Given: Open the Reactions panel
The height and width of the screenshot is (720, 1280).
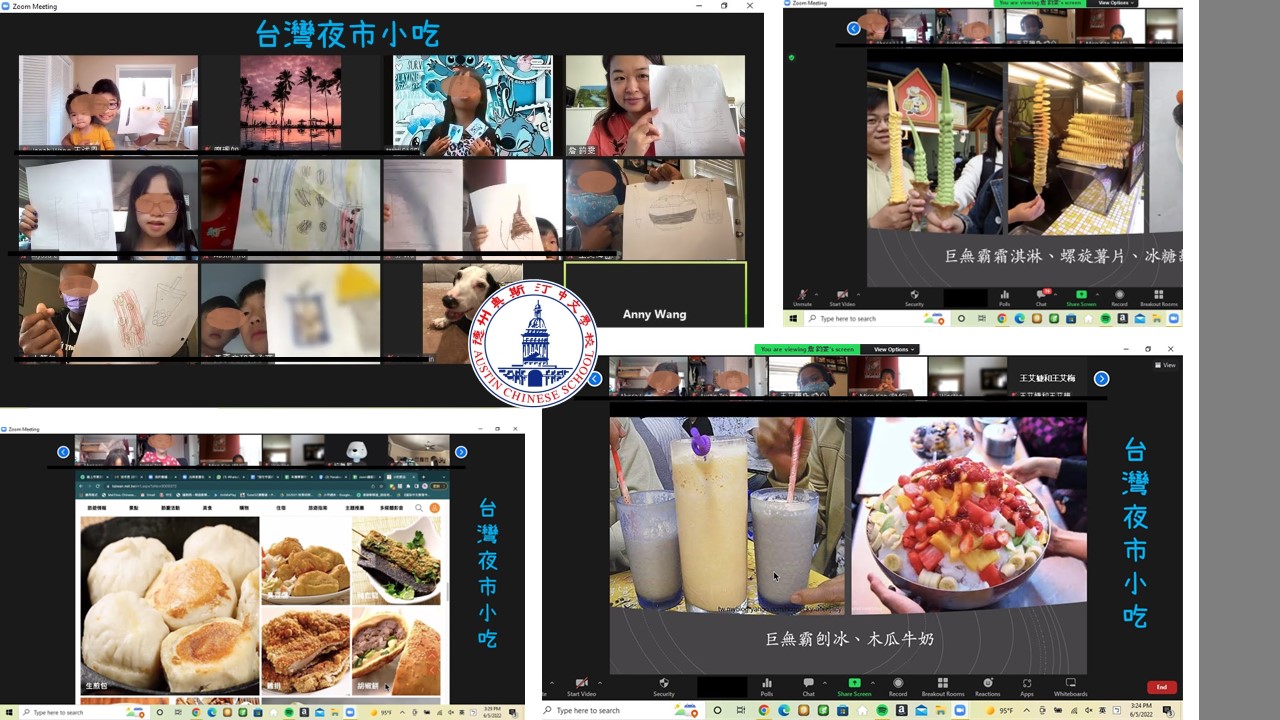Looking at the screenshot, I should point(987,686).
